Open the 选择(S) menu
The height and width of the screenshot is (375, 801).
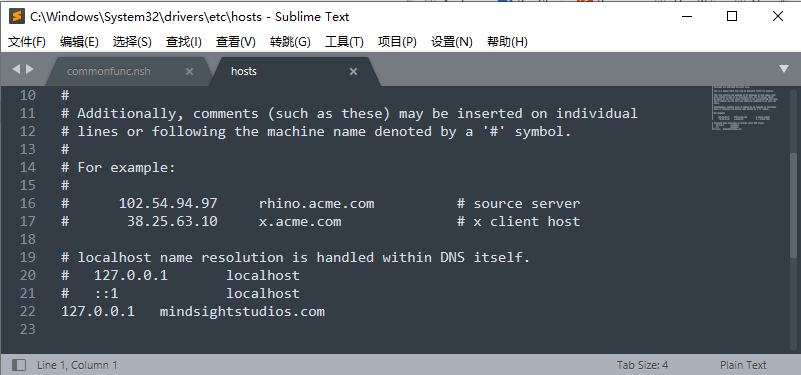[132, 42]
